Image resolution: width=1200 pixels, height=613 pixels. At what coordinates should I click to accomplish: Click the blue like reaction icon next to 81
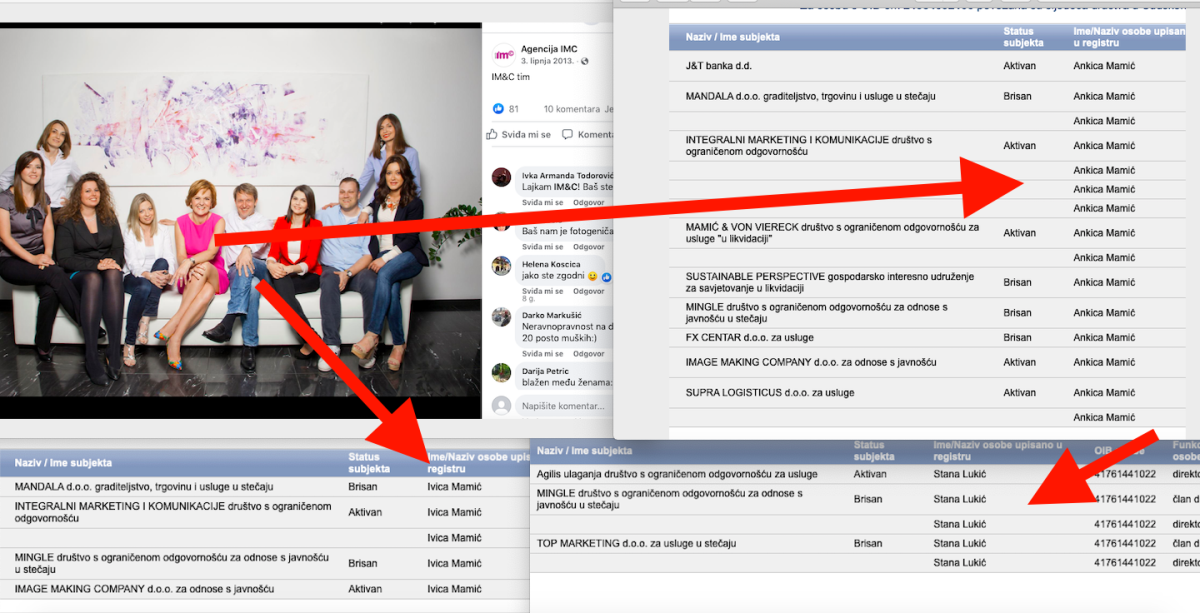[x=498, y=109]
